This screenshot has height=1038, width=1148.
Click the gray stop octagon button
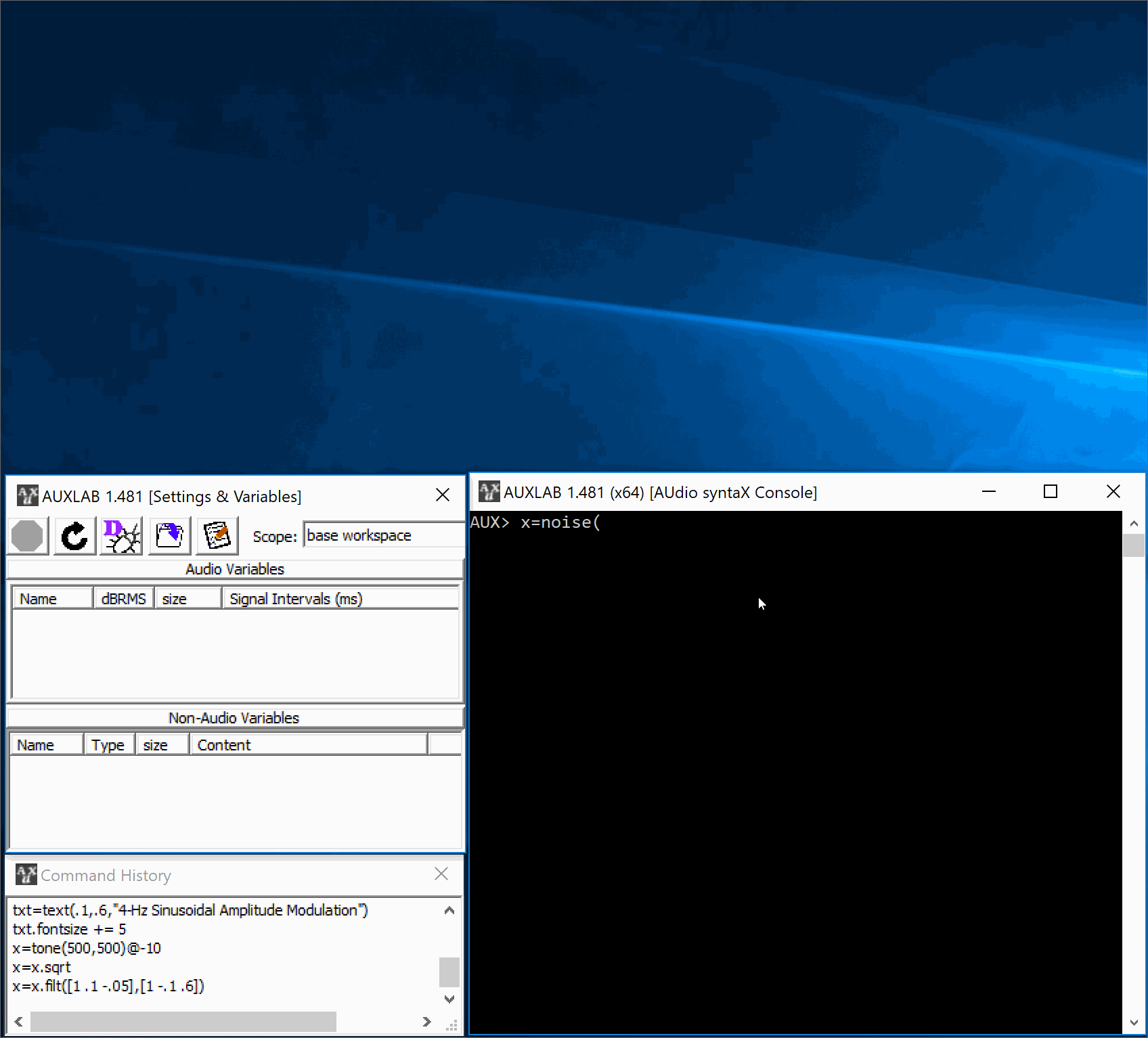(28, 537)
